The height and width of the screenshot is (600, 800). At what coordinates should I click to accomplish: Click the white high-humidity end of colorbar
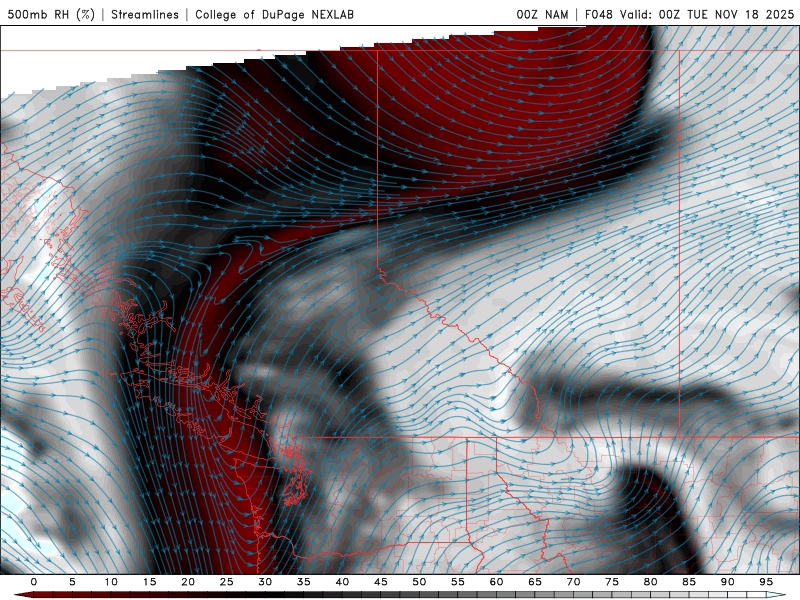(777, 595)
